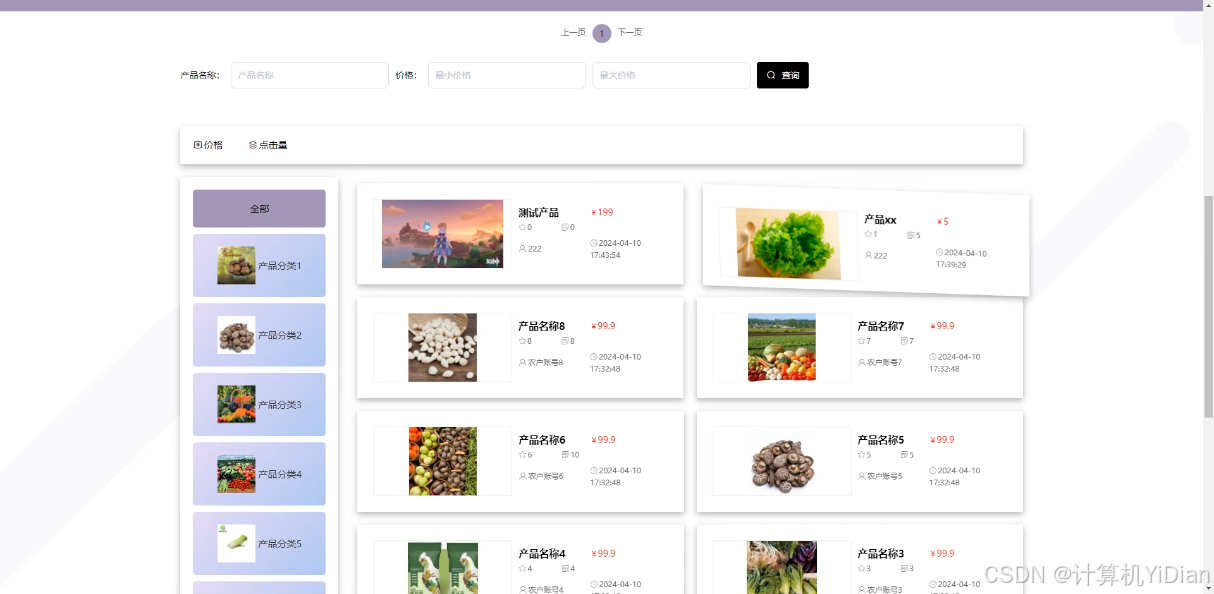This screenshot has height=594, width=1214.
Task: Select the 产品分类1 category
Action: [259, 266]
